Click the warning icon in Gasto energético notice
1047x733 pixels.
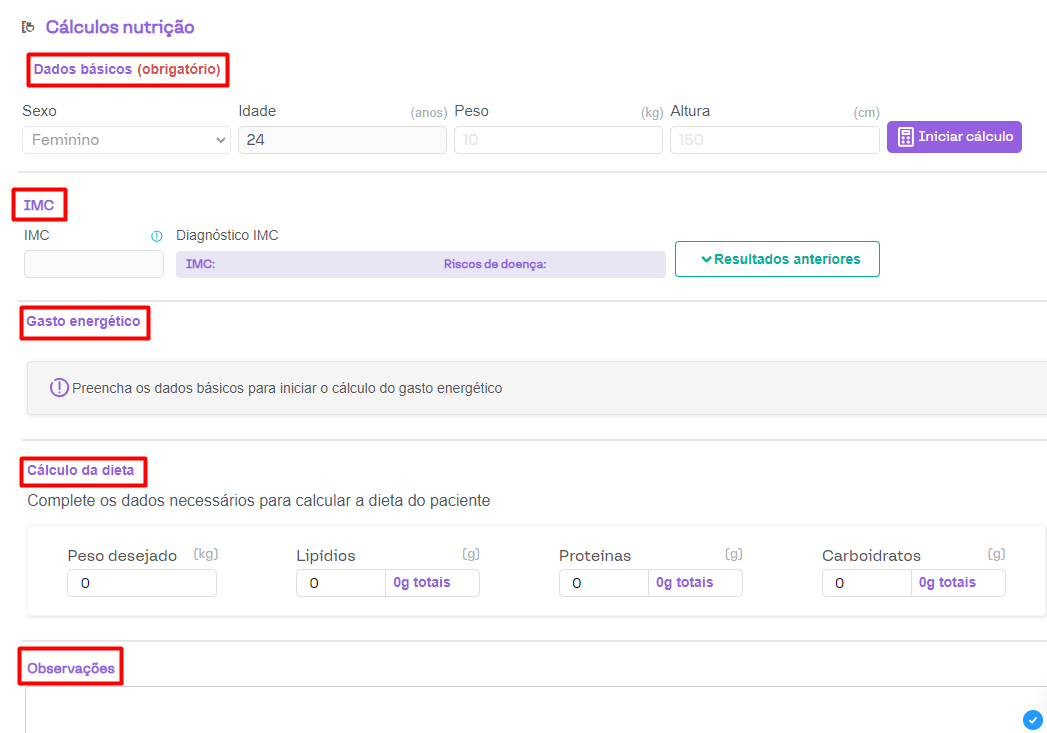59,388
